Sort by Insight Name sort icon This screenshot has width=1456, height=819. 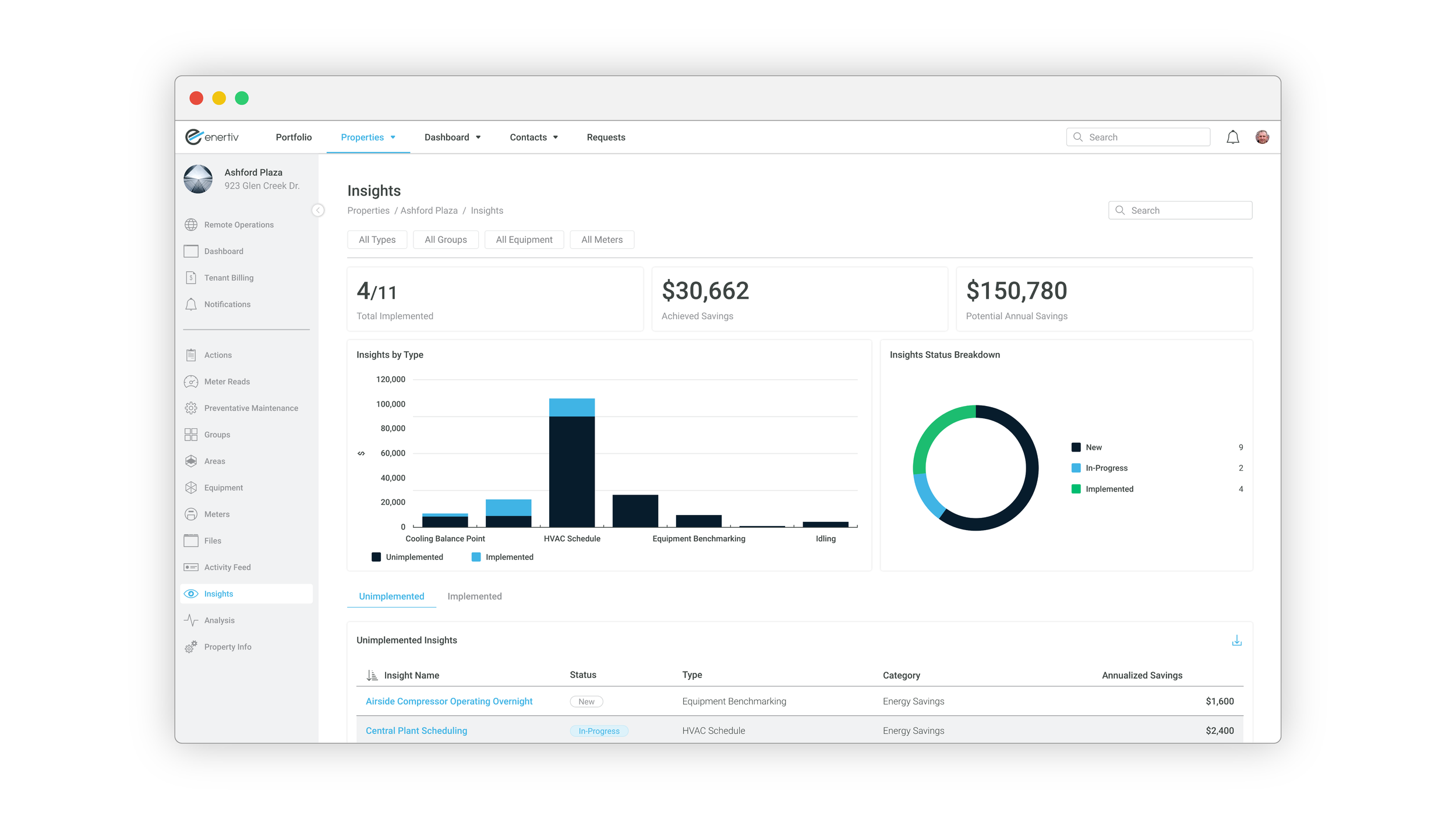(x=372, y=675)
